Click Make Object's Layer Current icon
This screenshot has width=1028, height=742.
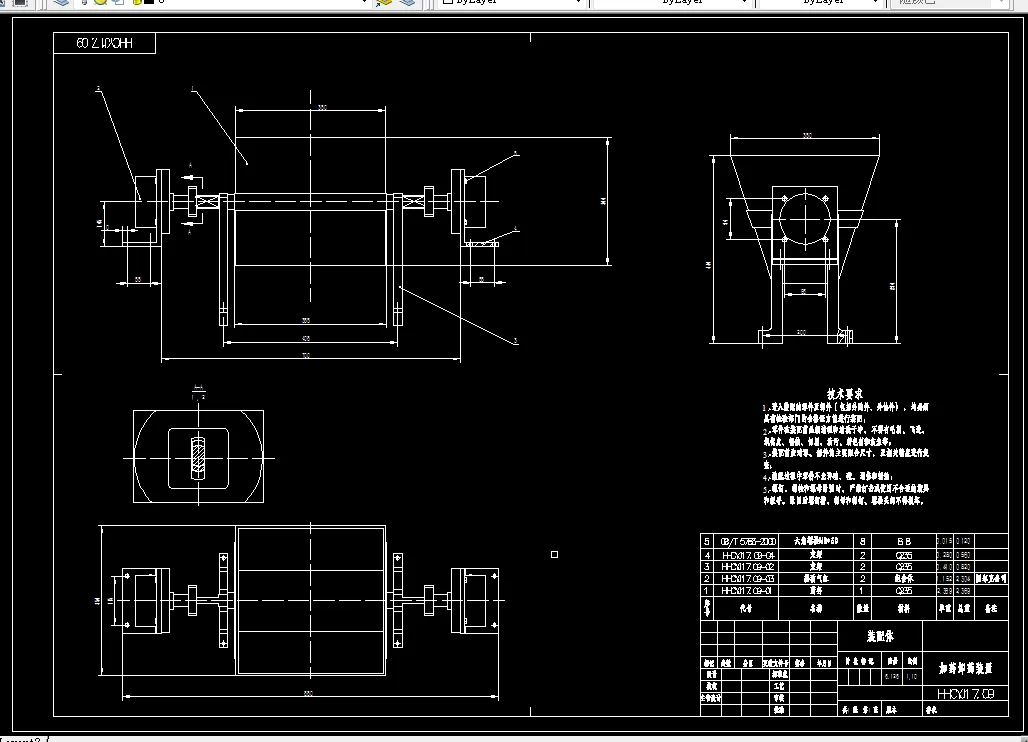click(x=384, y=2)
